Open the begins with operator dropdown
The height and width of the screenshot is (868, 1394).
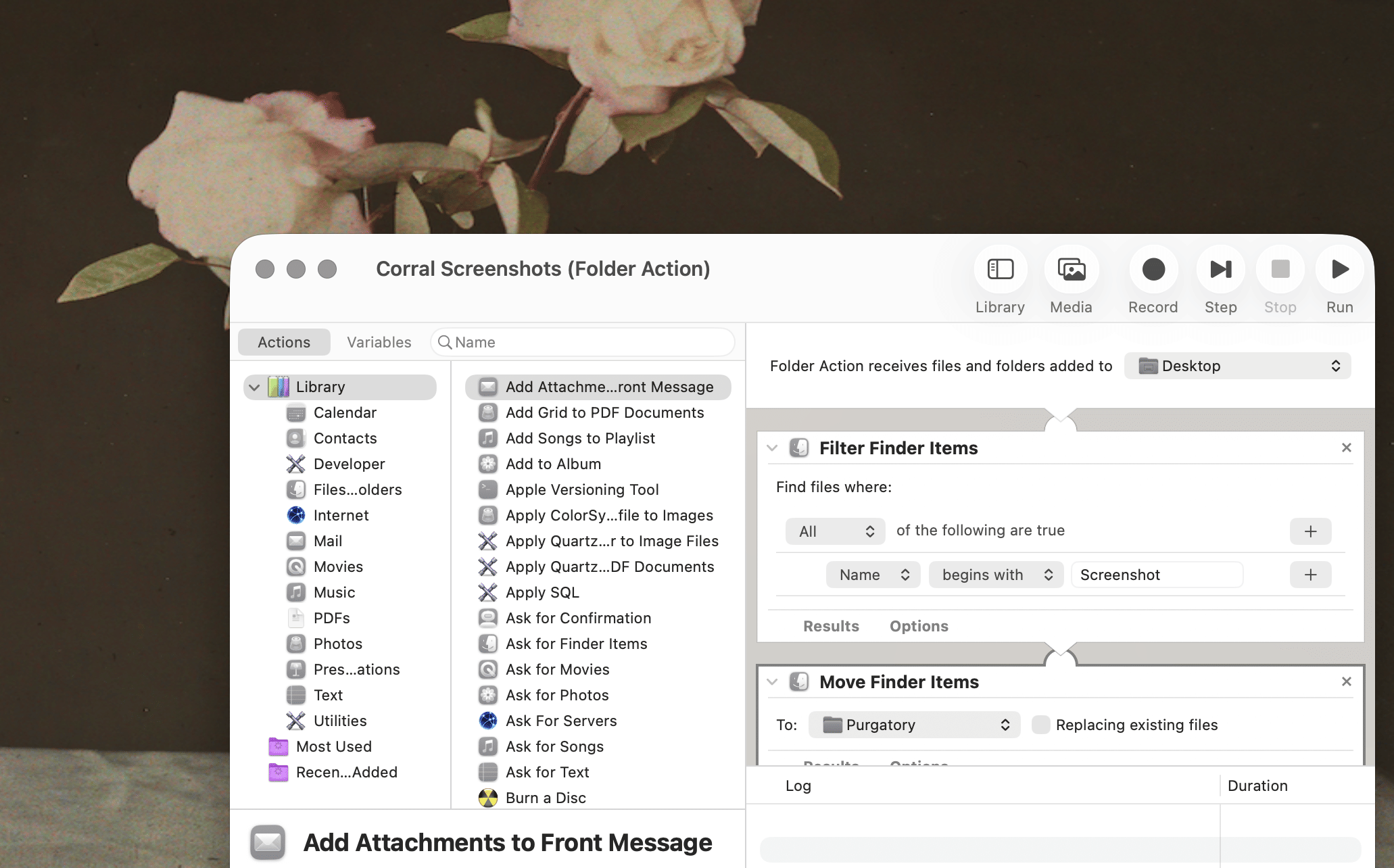tap(996, 575)
